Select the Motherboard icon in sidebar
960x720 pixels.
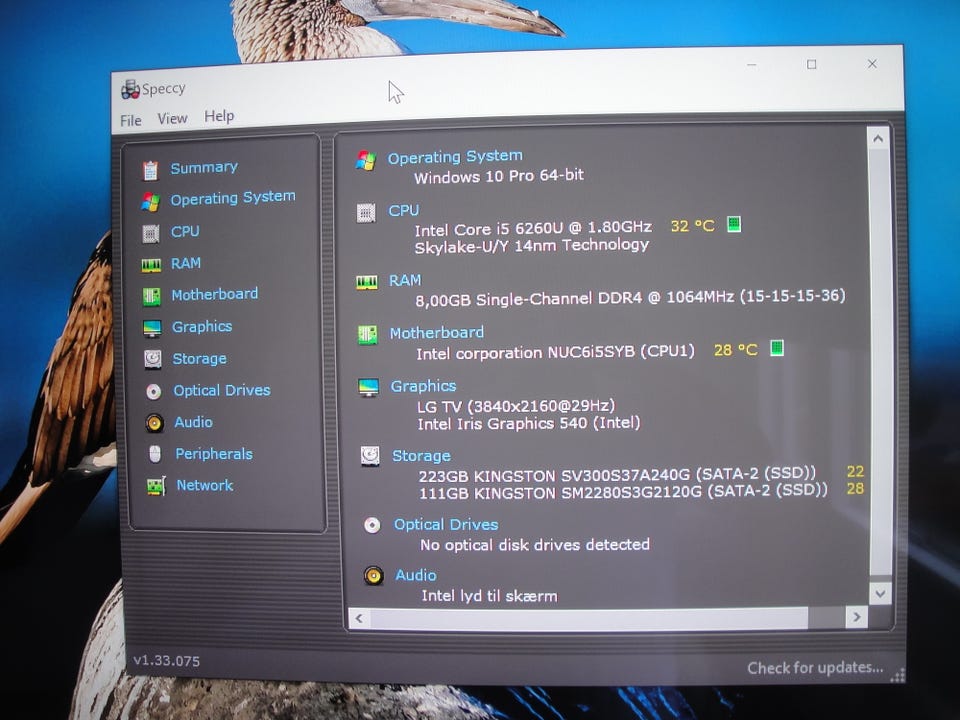point(151,297)
